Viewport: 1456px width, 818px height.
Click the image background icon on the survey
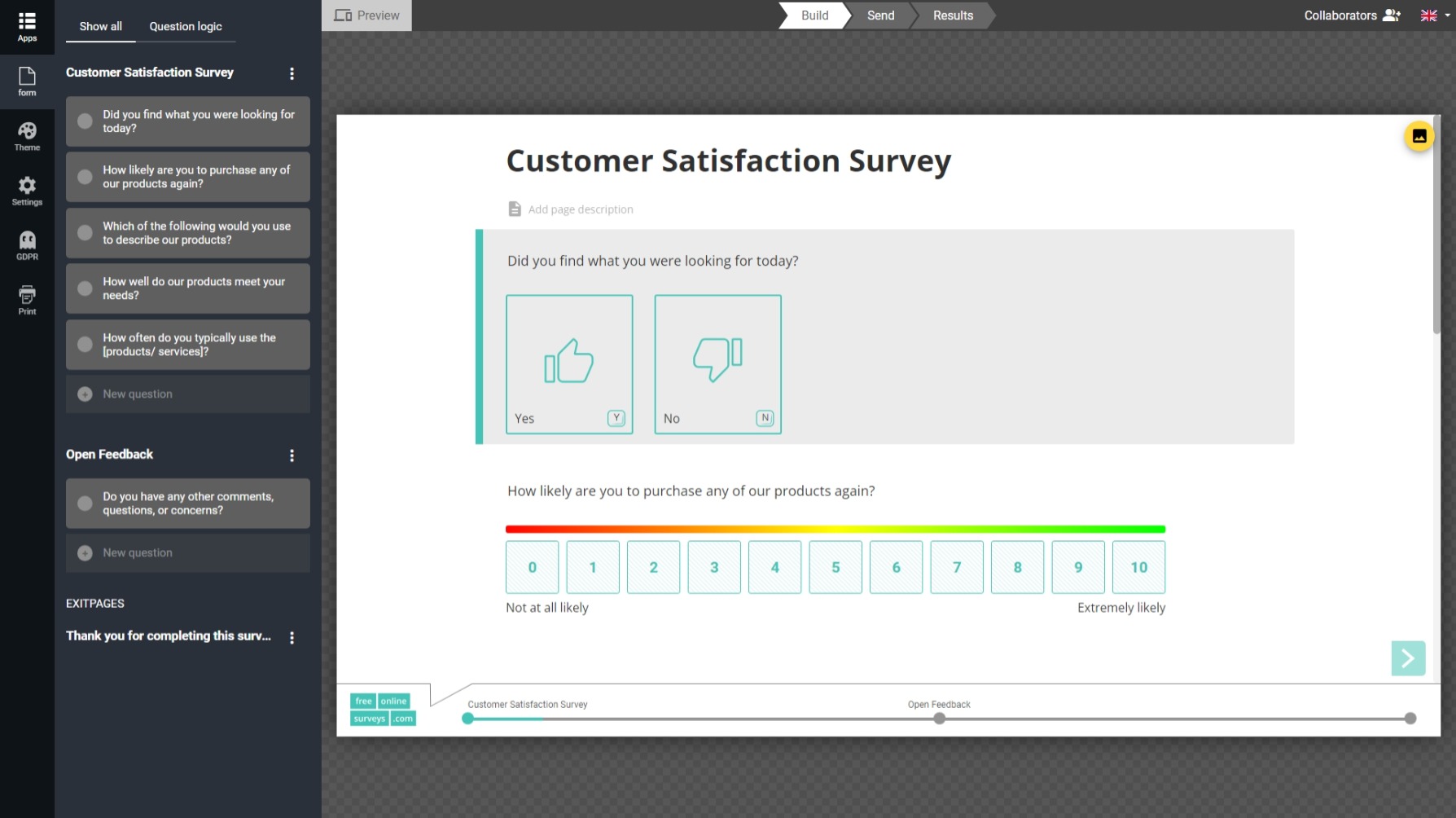1419,136
